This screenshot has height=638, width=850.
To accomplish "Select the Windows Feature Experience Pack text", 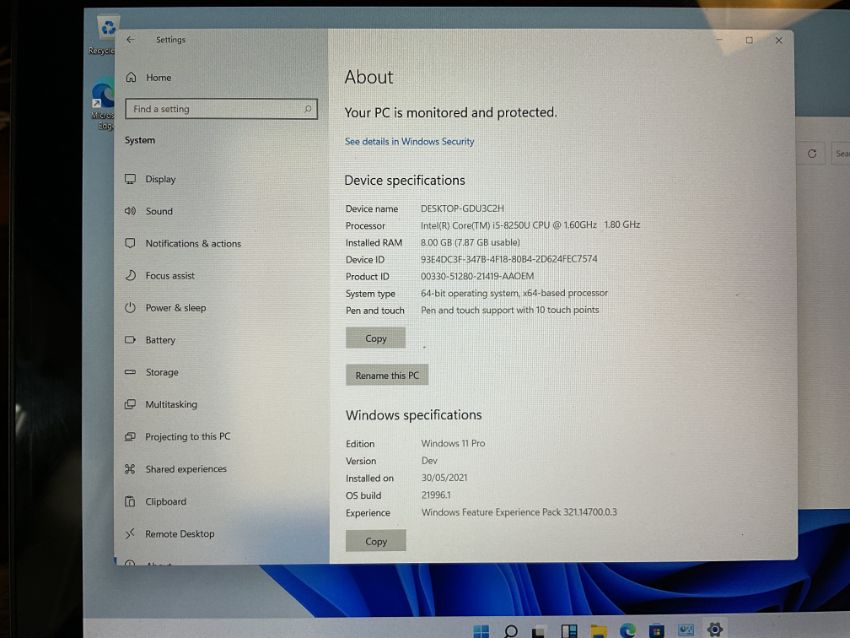I will pos(519,512).
